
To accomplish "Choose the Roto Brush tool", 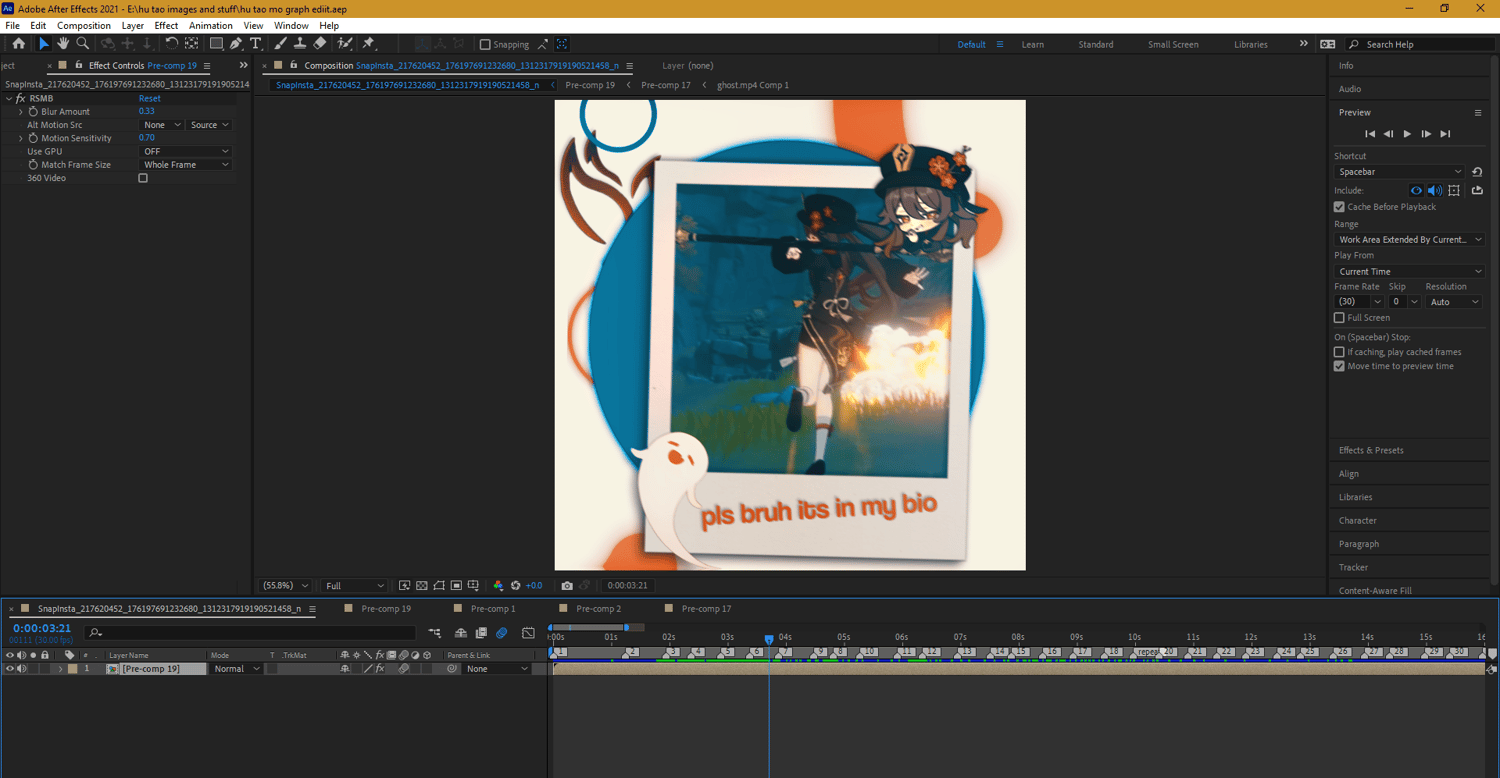I will [x=345, y=44].
